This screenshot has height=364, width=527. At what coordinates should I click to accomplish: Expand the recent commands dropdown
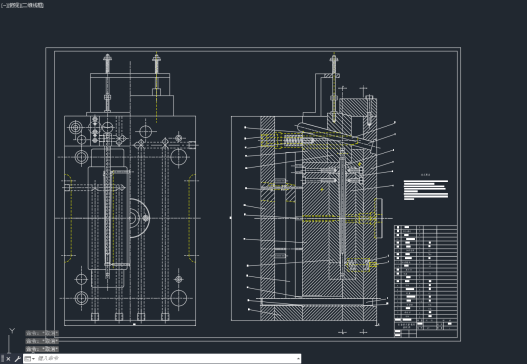tap(30, 359)
